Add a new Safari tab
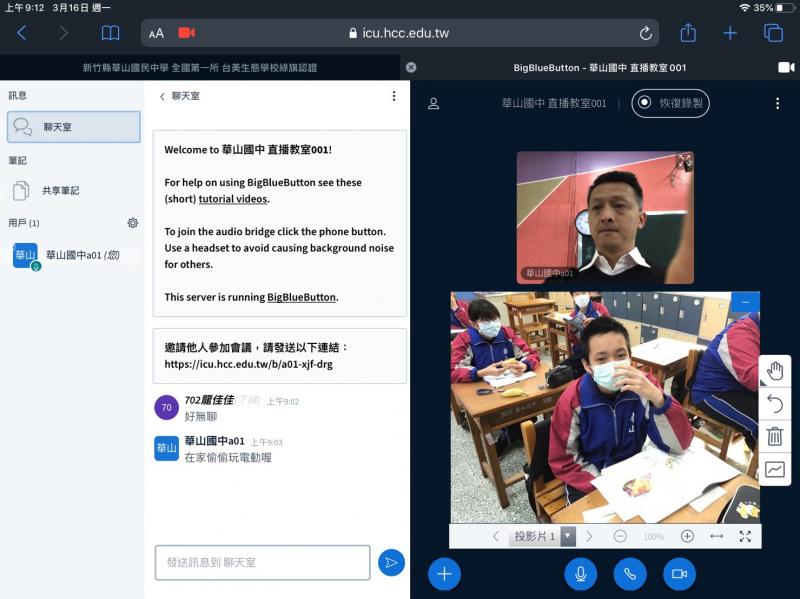The height and width of the screenshot is (599, 800). [x=730, y=33]
